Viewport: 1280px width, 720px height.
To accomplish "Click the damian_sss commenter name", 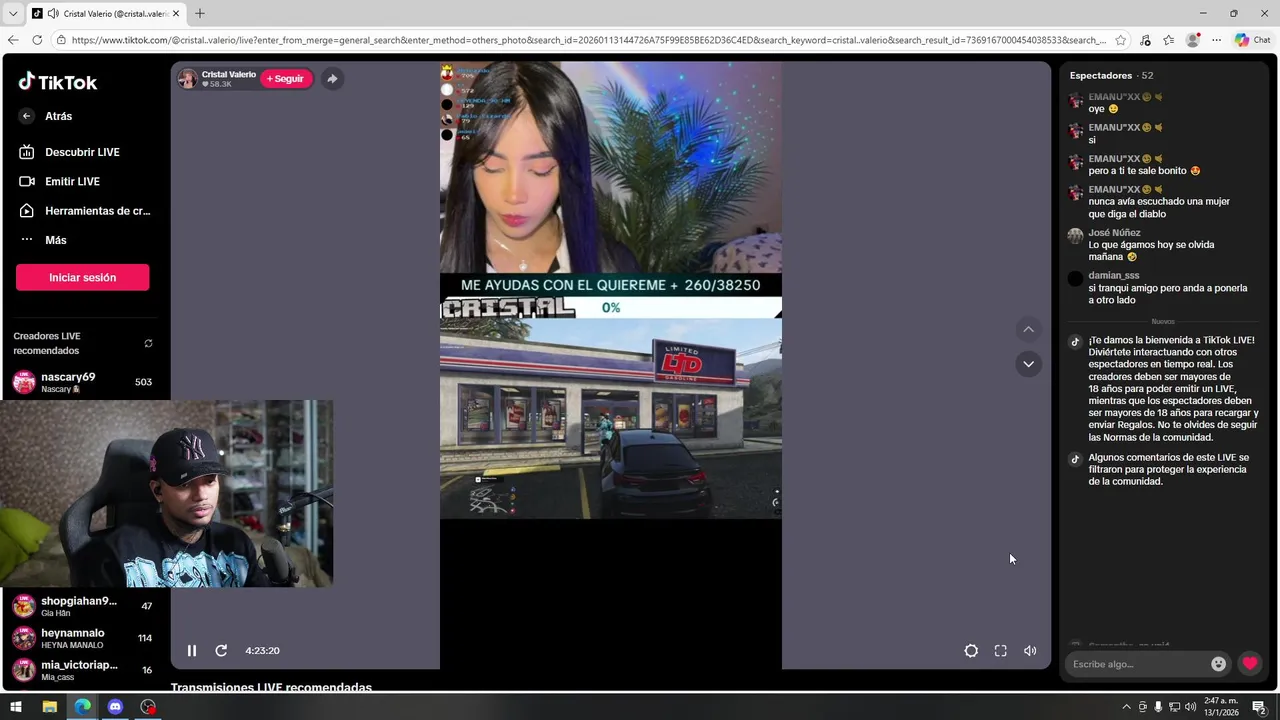I will [x=1113, y=276].
